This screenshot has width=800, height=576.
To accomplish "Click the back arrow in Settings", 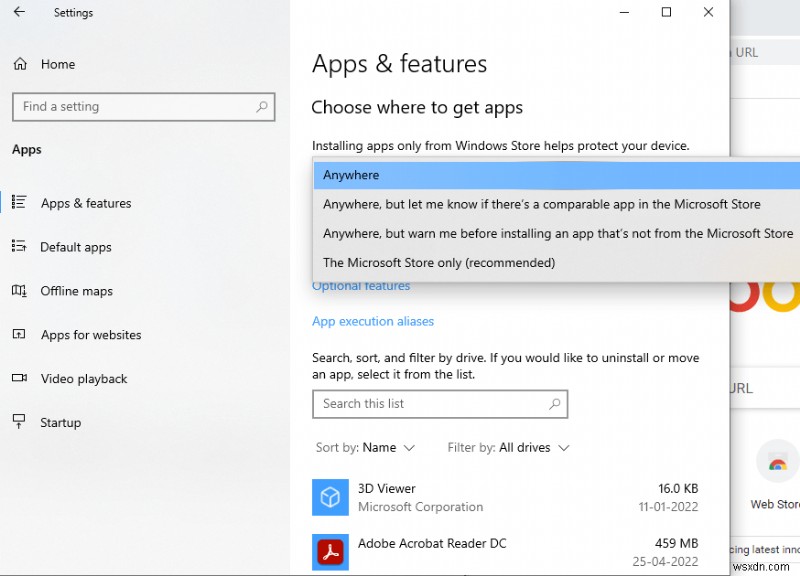I will [18, 12].
